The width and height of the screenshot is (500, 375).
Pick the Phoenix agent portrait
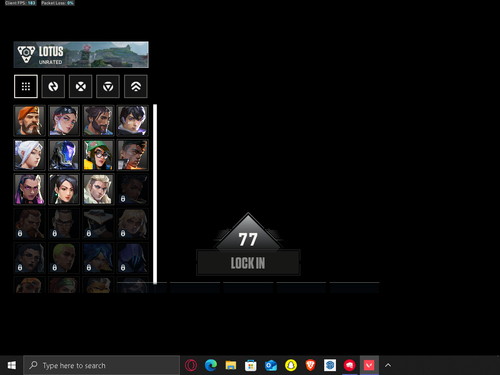tap(132, 155)
